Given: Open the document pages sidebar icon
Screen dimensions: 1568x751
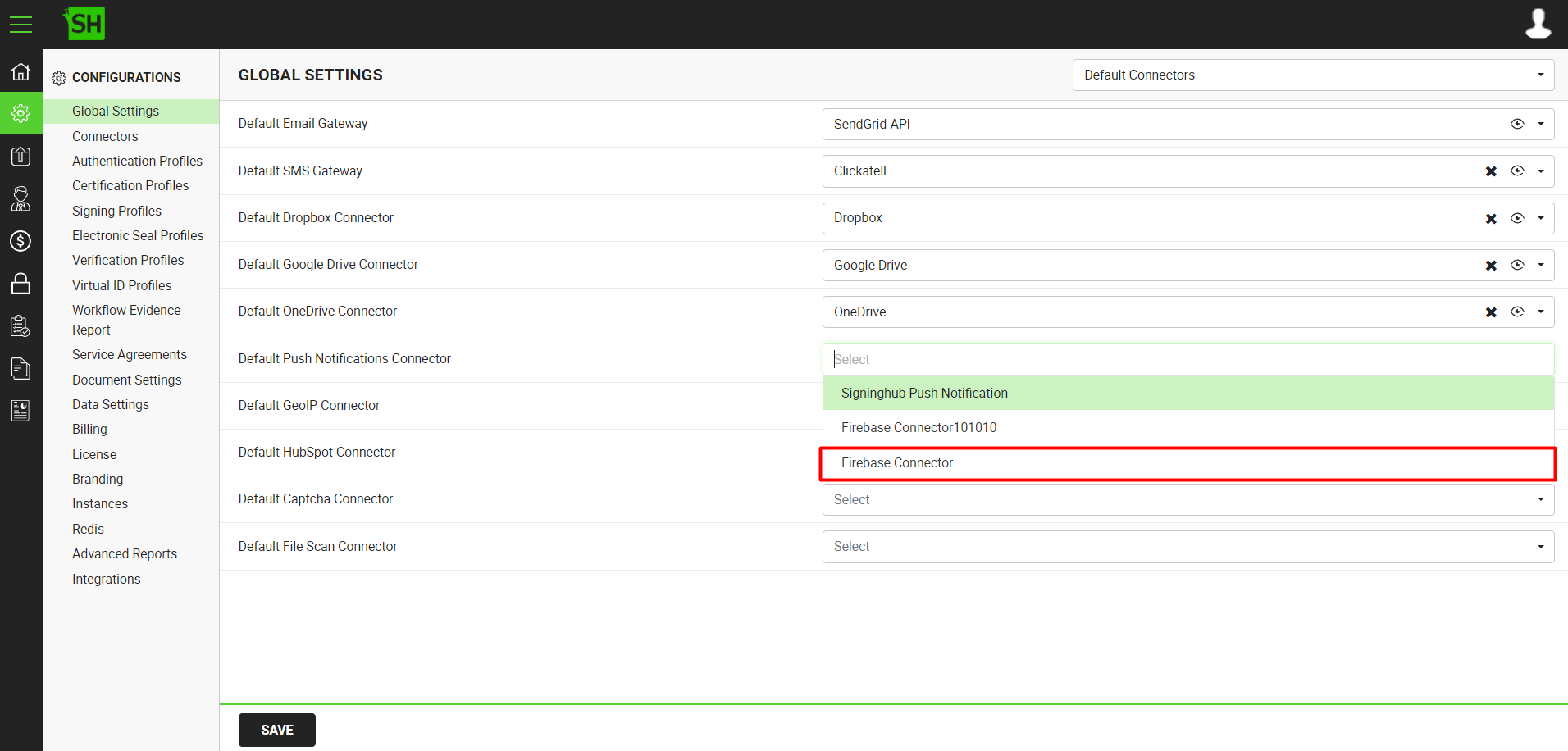Looking at the screenshot, I should tap(21, 369).
